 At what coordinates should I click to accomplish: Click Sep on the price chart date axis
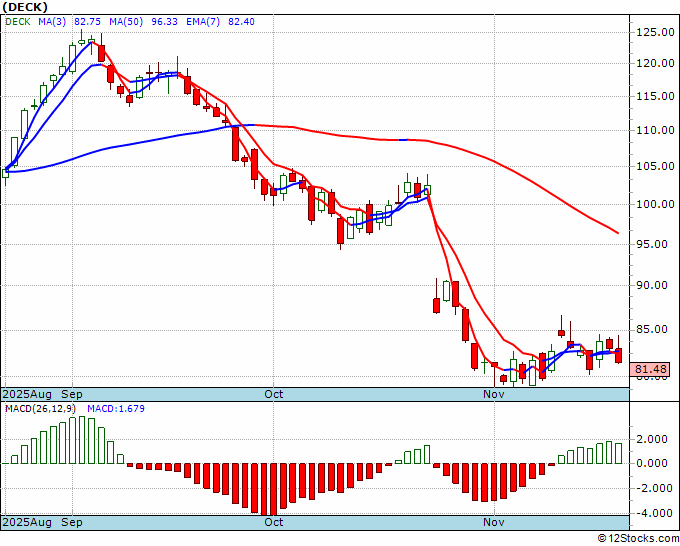pyautogui.click(x=72, y=394)
